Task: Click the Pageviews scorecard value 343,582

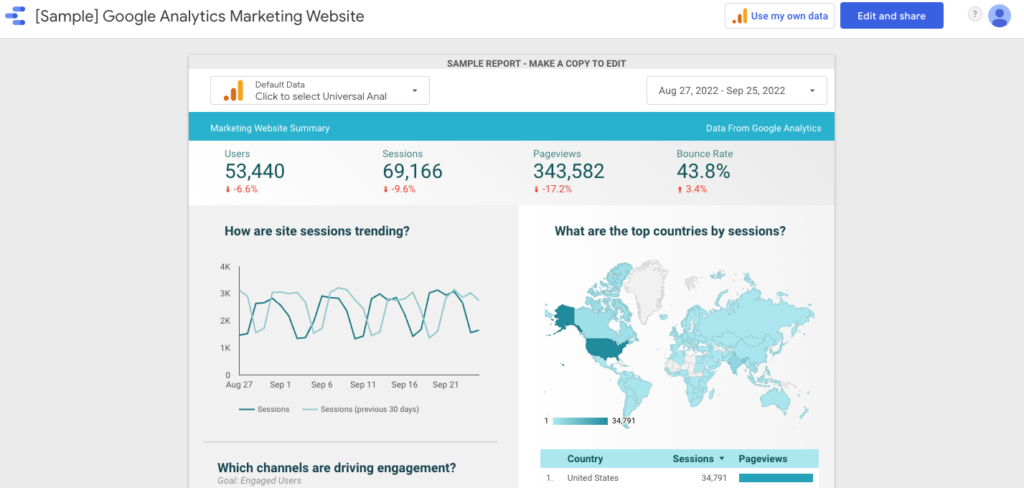Action: tap(569, 171)
